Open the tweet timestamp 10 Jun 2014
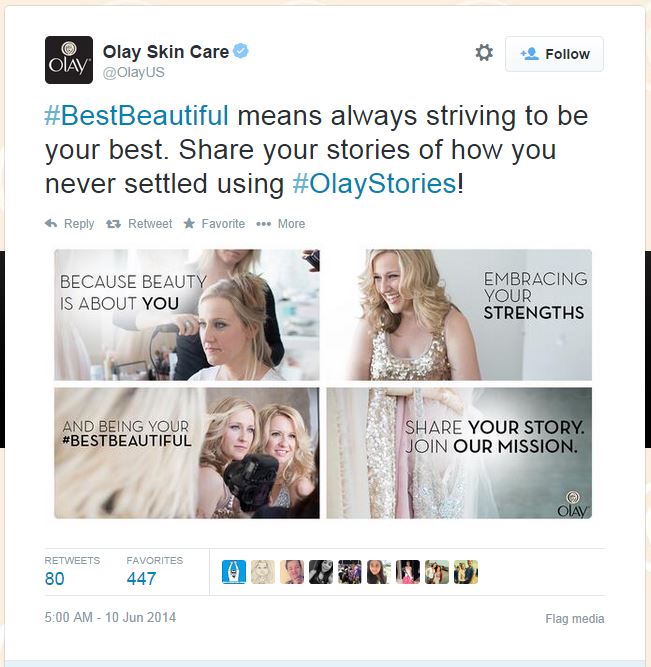 pyautogui.click(x=110, y=617)
